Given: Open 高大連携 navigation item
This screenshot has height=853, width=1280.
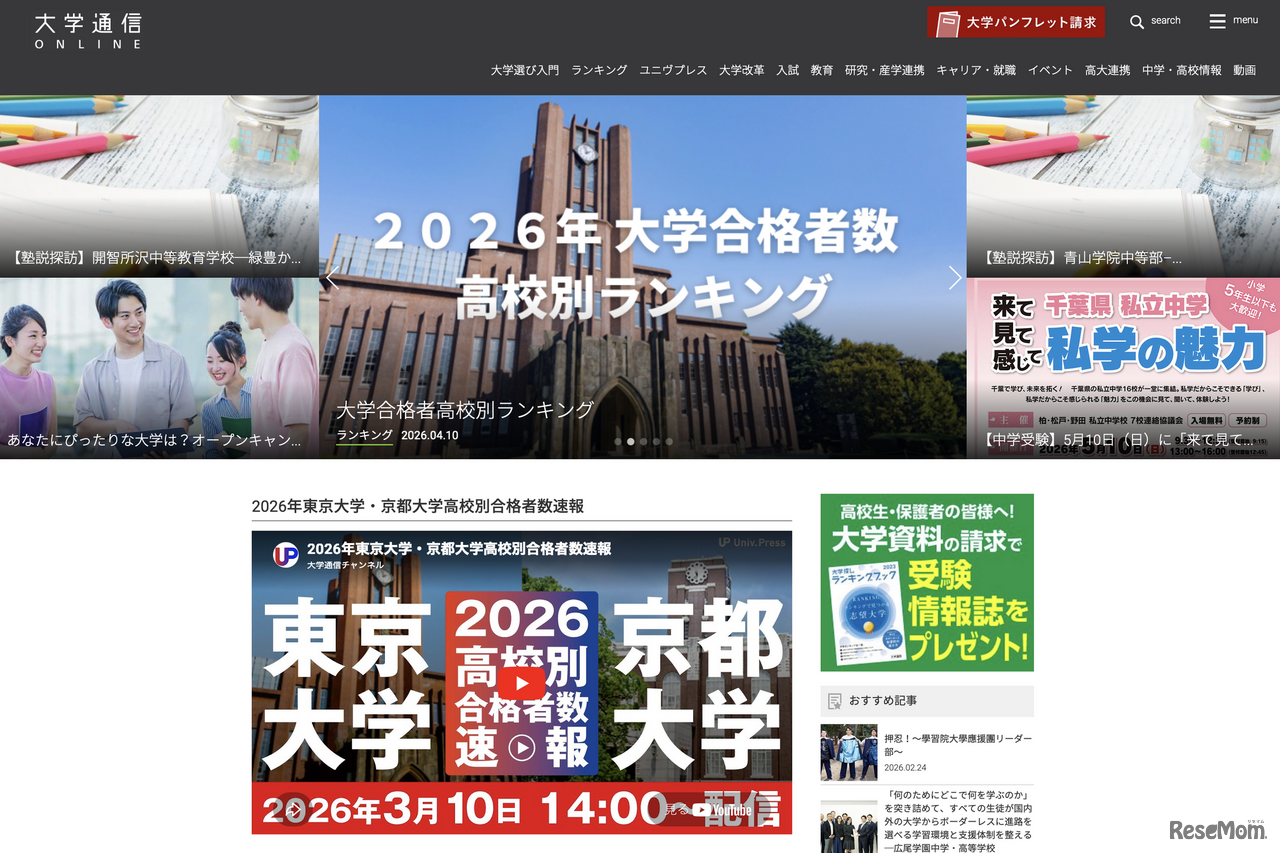Looking at the screenshot, I should click(1108, 70).
